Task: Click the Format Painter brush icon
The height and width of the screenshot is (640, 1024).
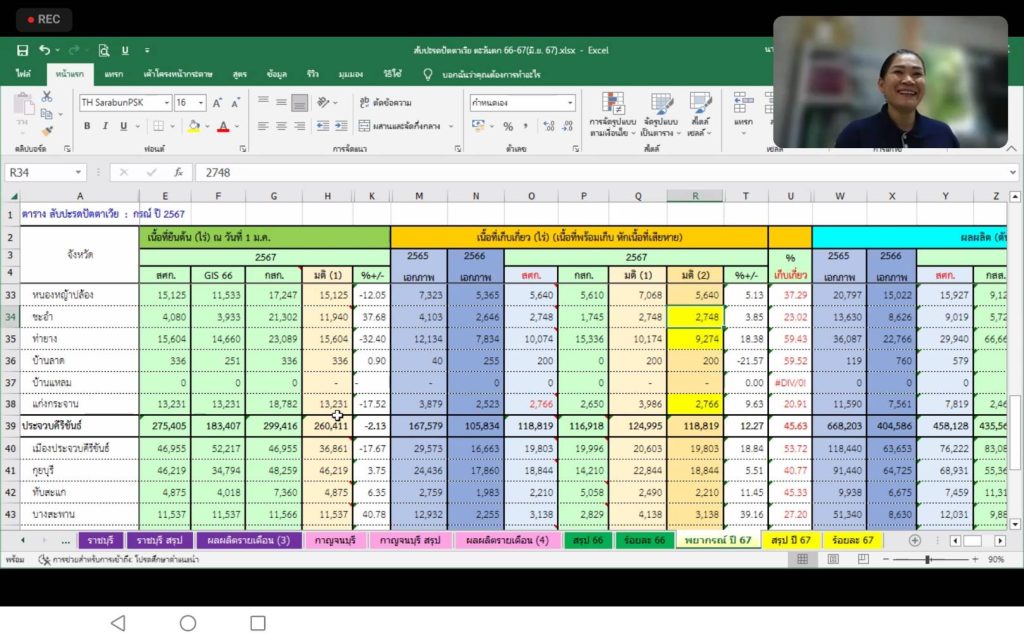Action: click(x=47, y=131)
